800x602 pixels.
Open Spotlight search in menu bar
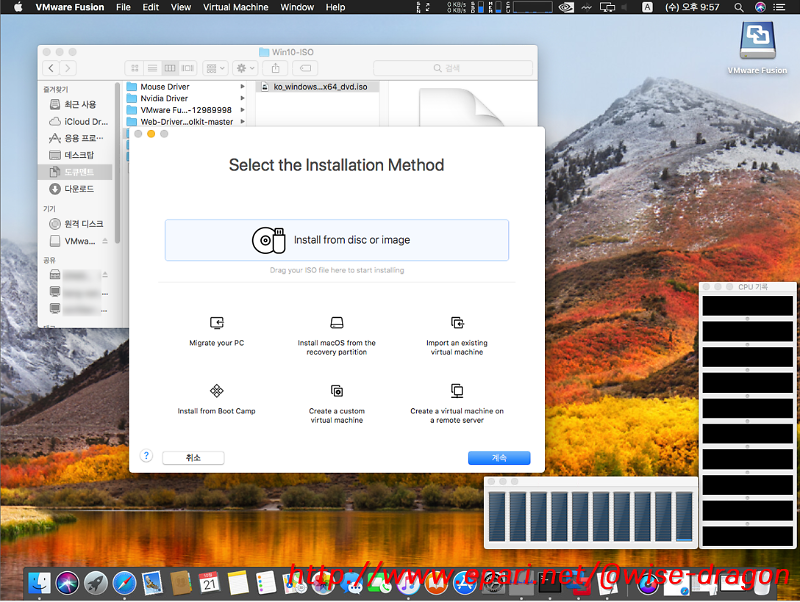738,7
